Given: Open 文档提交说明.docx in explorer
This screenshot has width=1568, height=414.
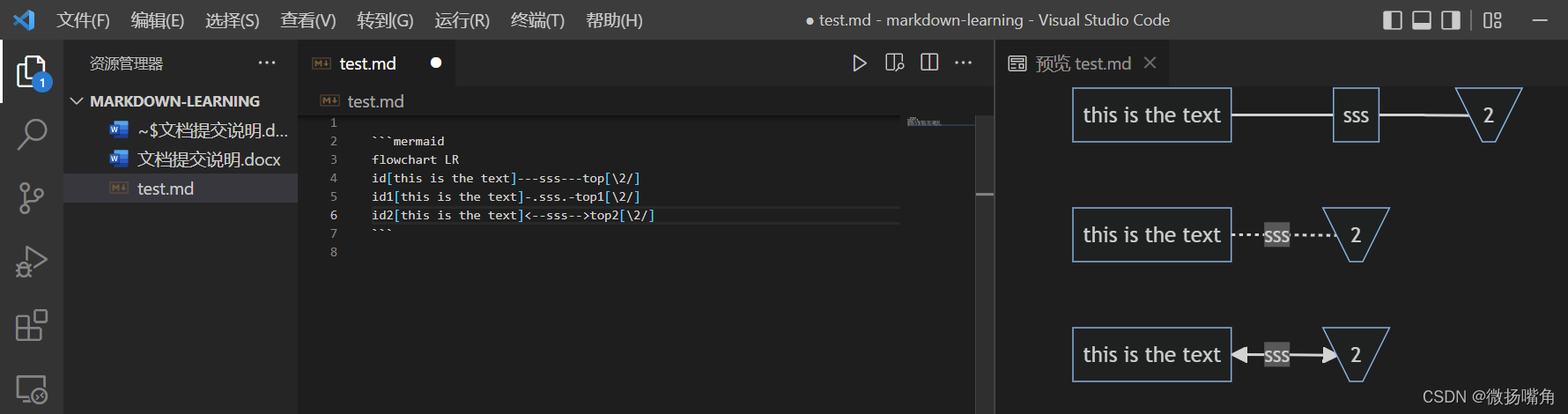Looking at the screenshot, I should click(181, 159).
